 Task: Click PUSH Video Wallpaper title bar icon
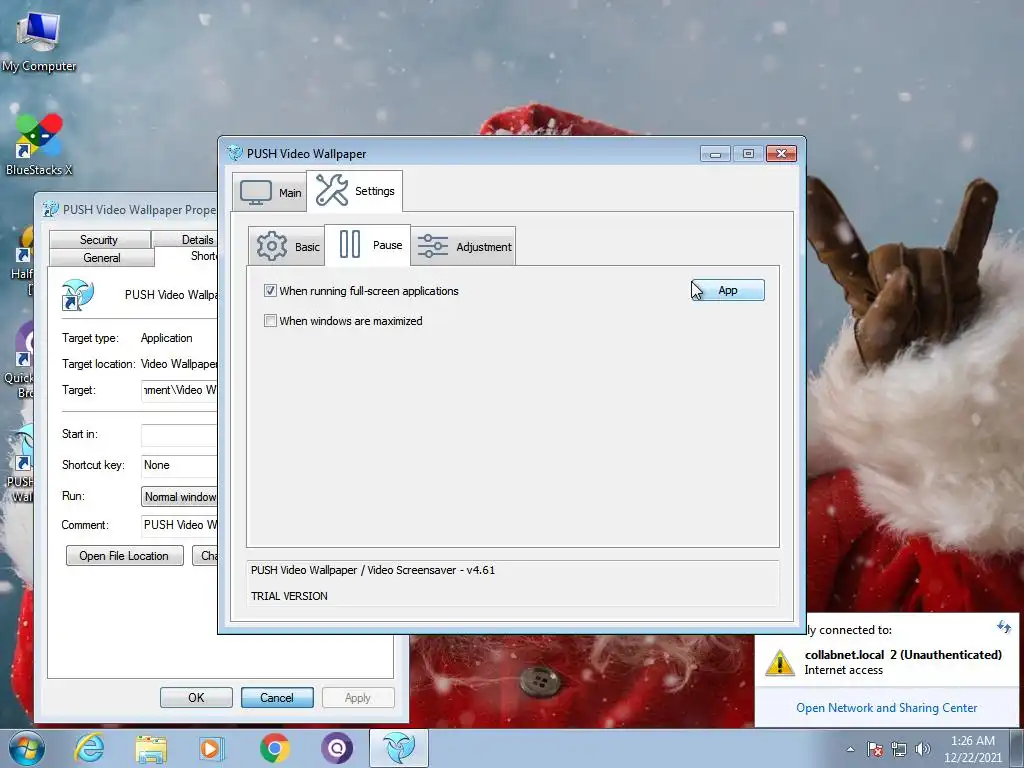[x=234, y=153]
